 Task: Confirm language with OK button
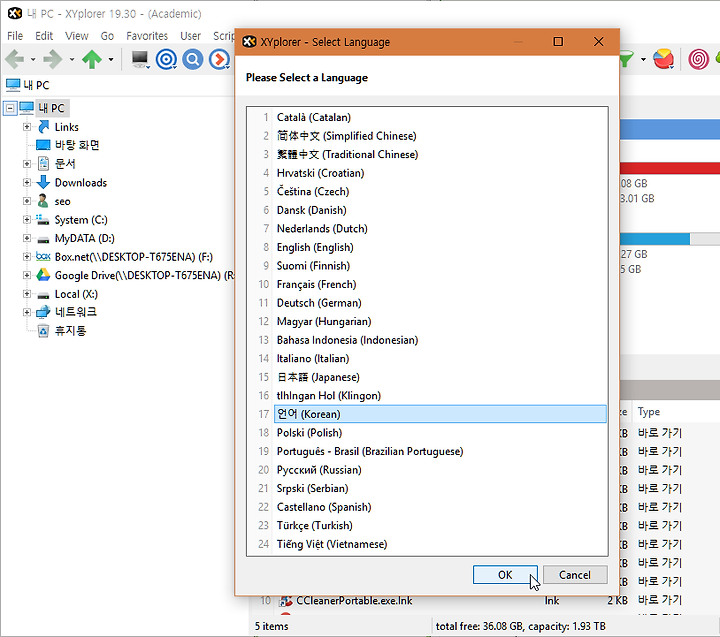[x=505, y=575]
